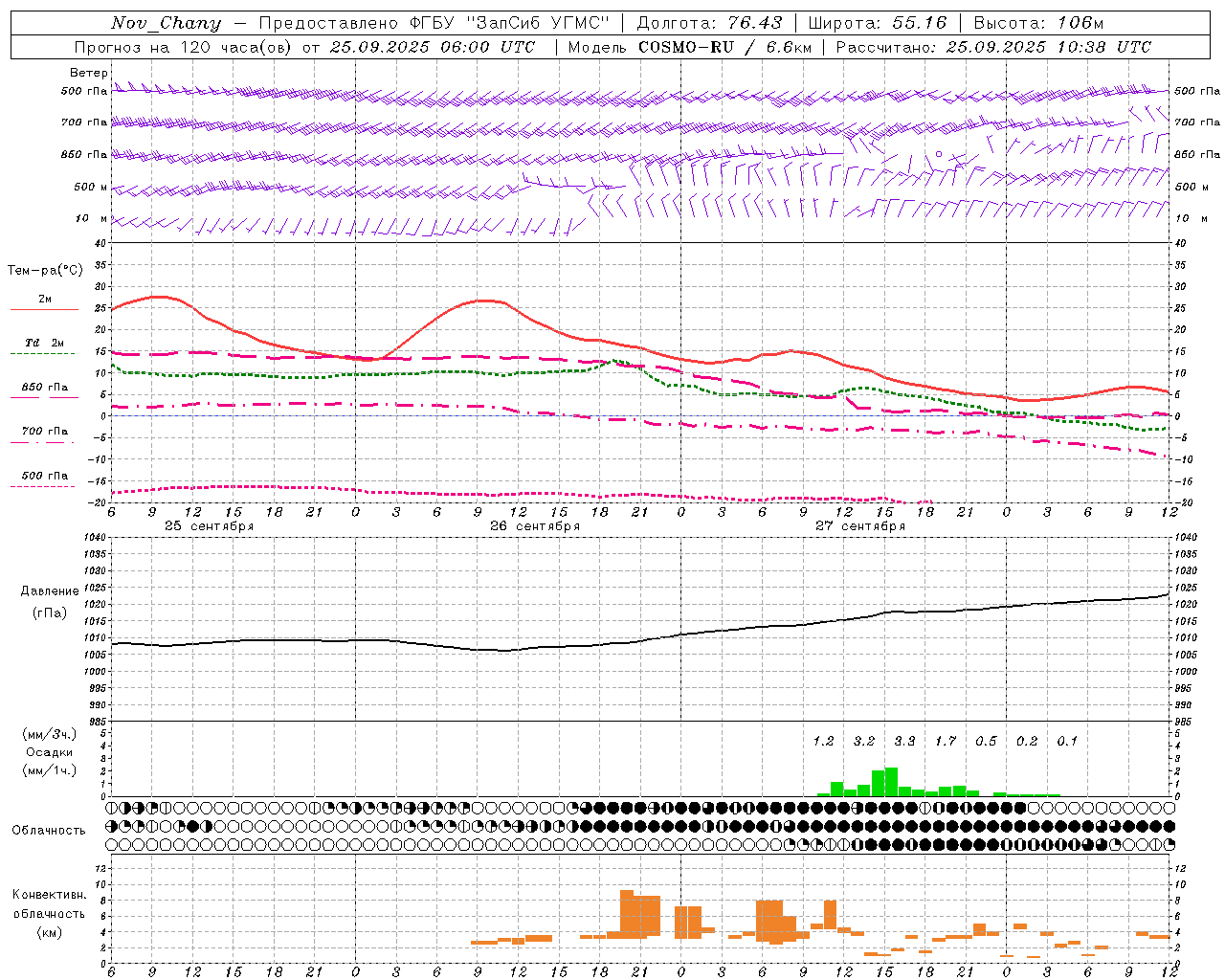Viewport: 1225px width, 980px height.
Task: Click the solid red line sample under '2м'
Action: click(x=44, y=309)
